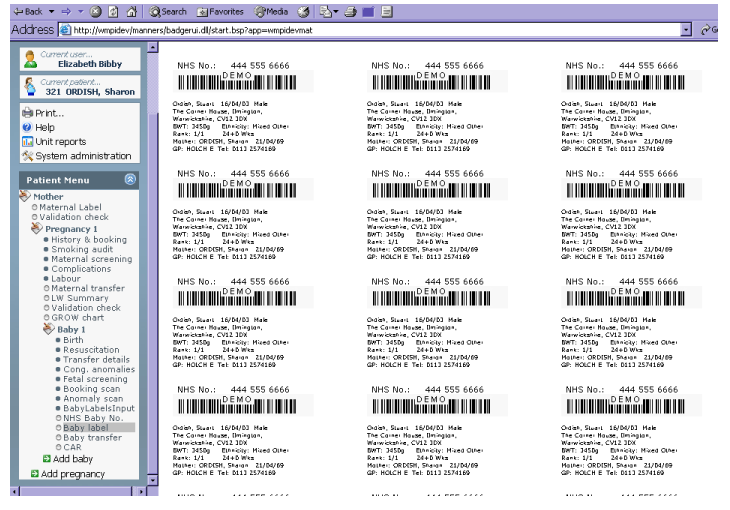Select GROW chart
Viewport: 730px width, 510px height.
click(x=77, y=318)
